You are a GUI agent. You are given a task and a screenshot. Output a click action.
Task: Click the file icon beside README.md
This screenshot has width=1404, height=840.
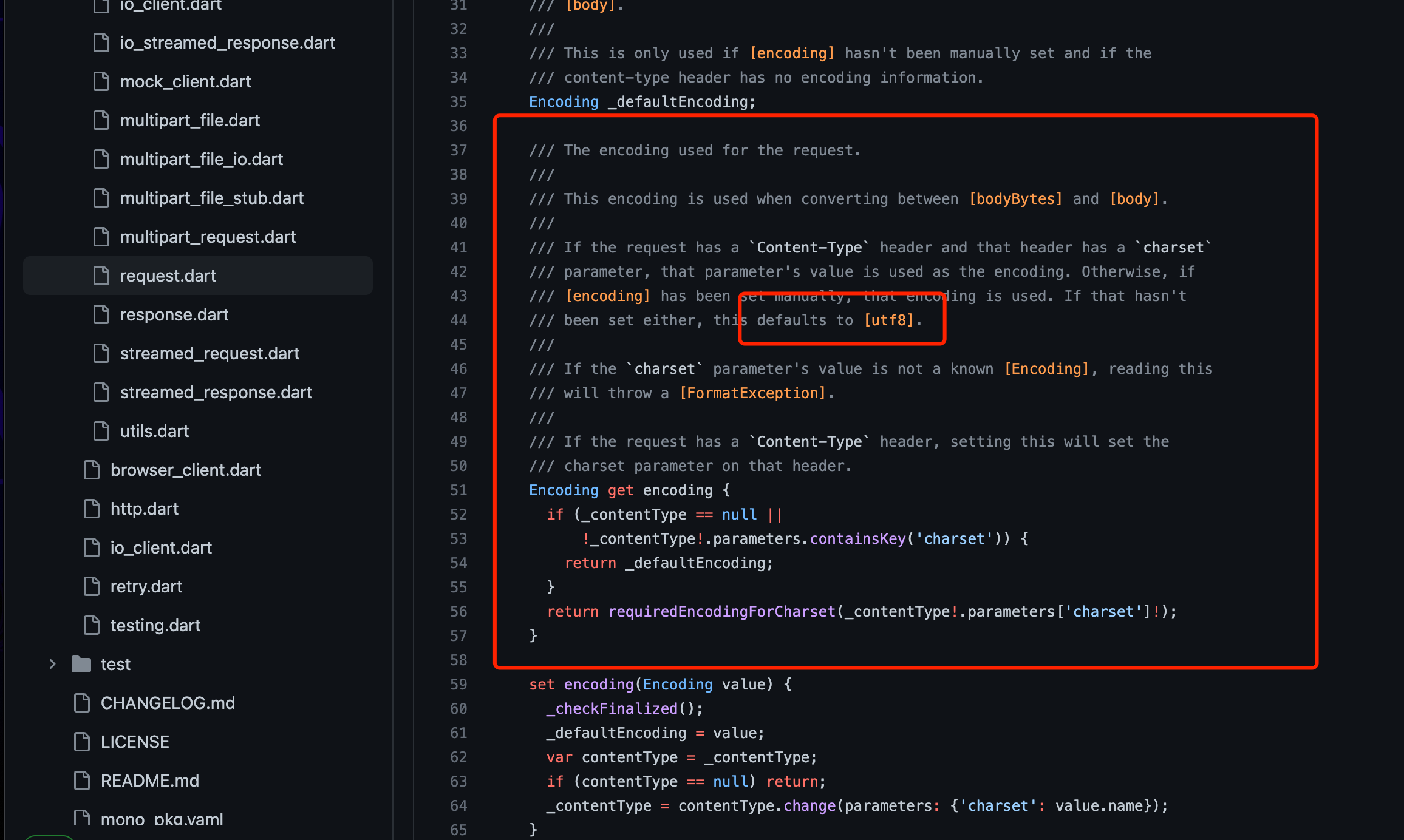point(82,781)
